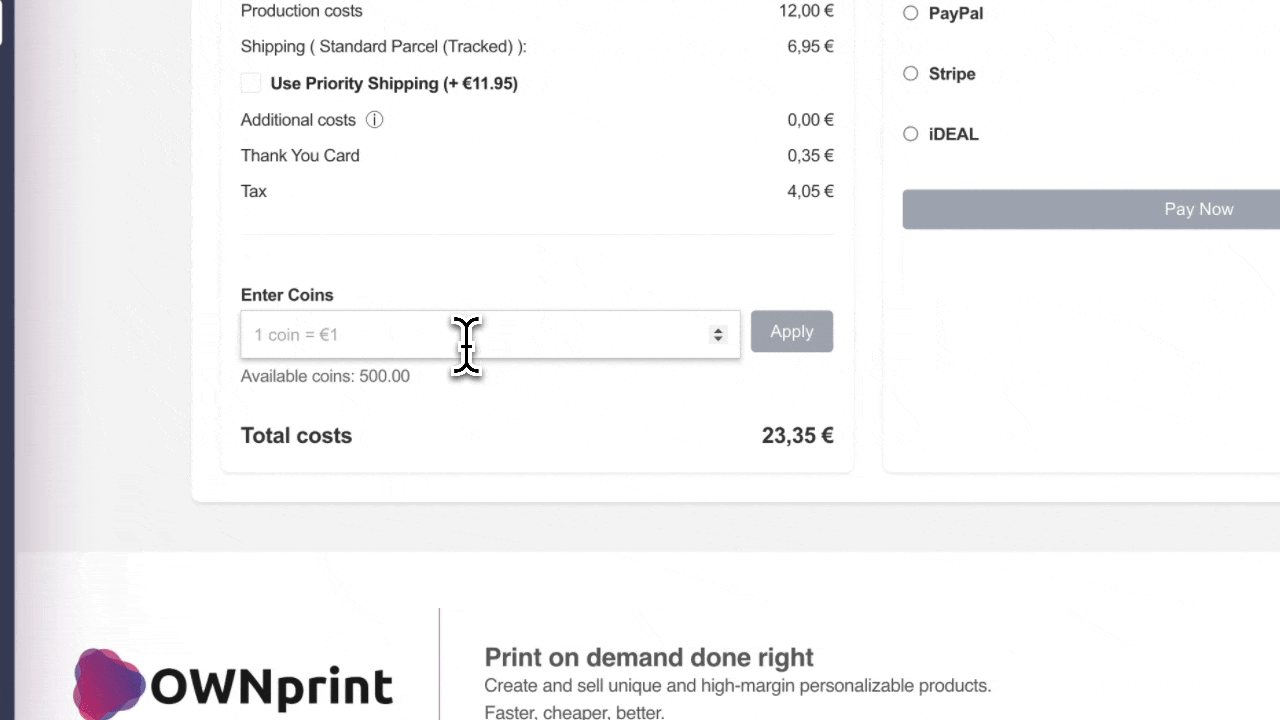Click the Shipping Standard Parcel line
The image size is (1280, 720).
pos(384,46)
